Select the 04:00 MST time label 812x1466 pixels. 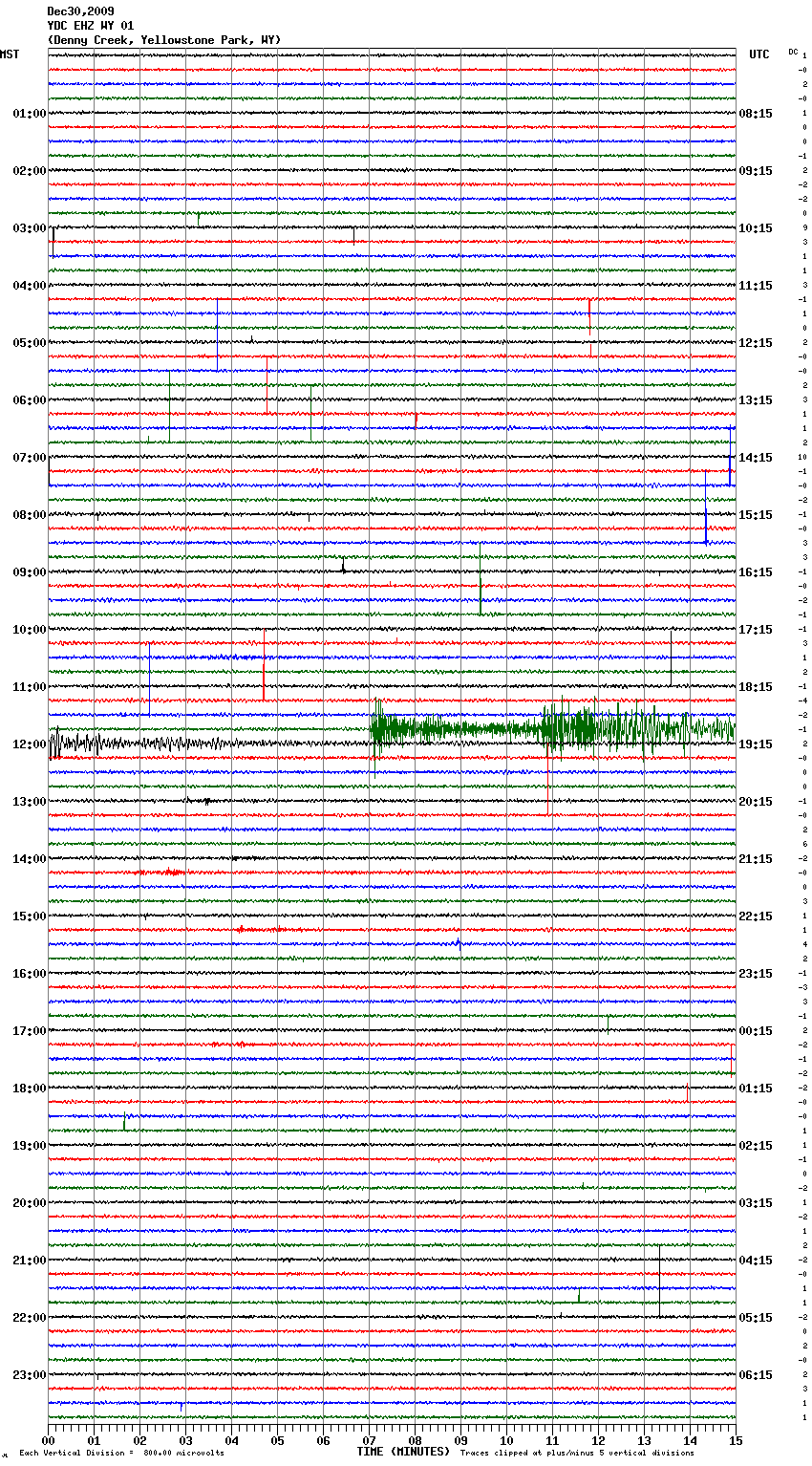(30, 286)
